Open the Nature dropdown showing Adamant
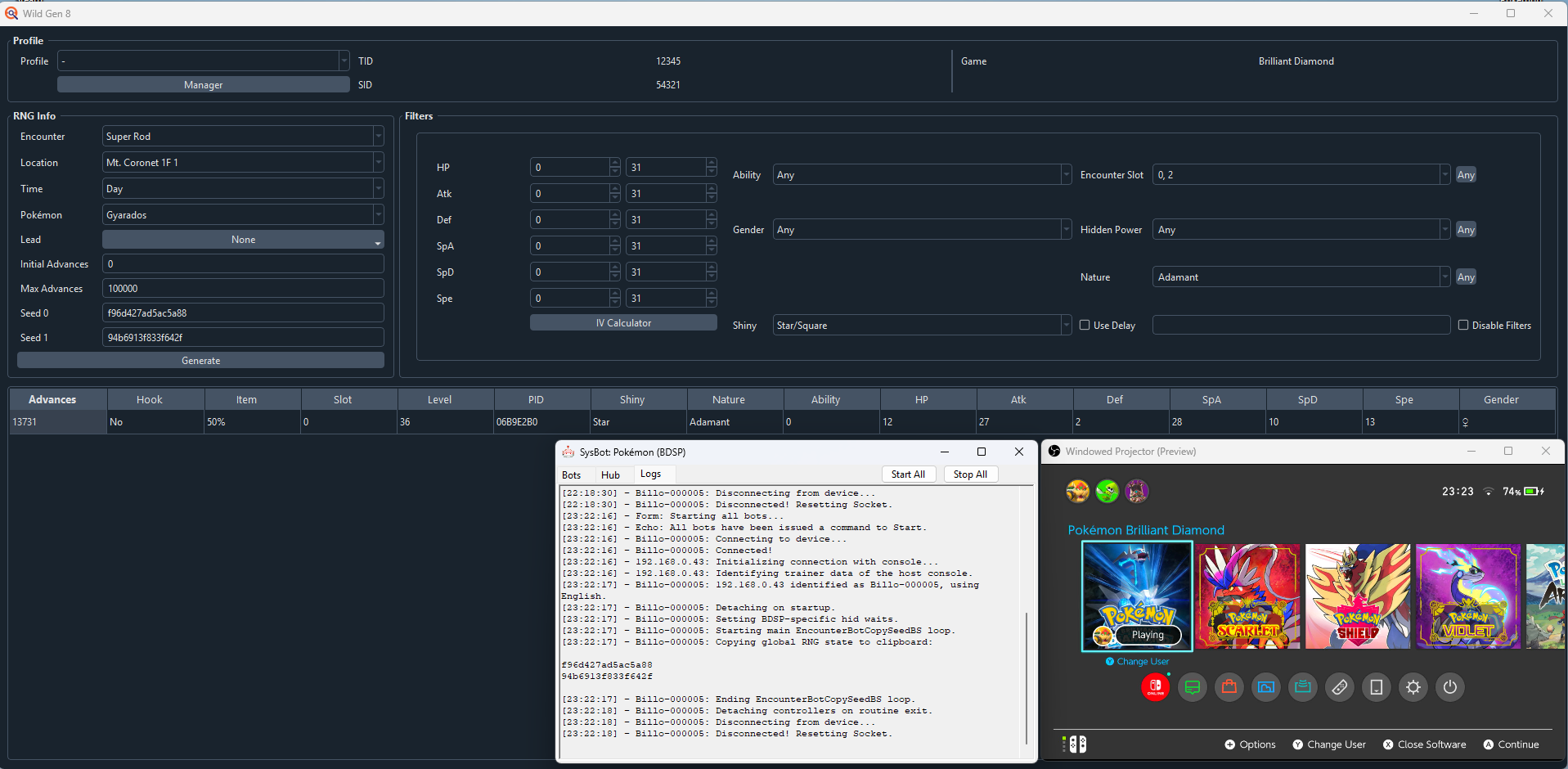1568x769 pixels. tap(1301, 277)
